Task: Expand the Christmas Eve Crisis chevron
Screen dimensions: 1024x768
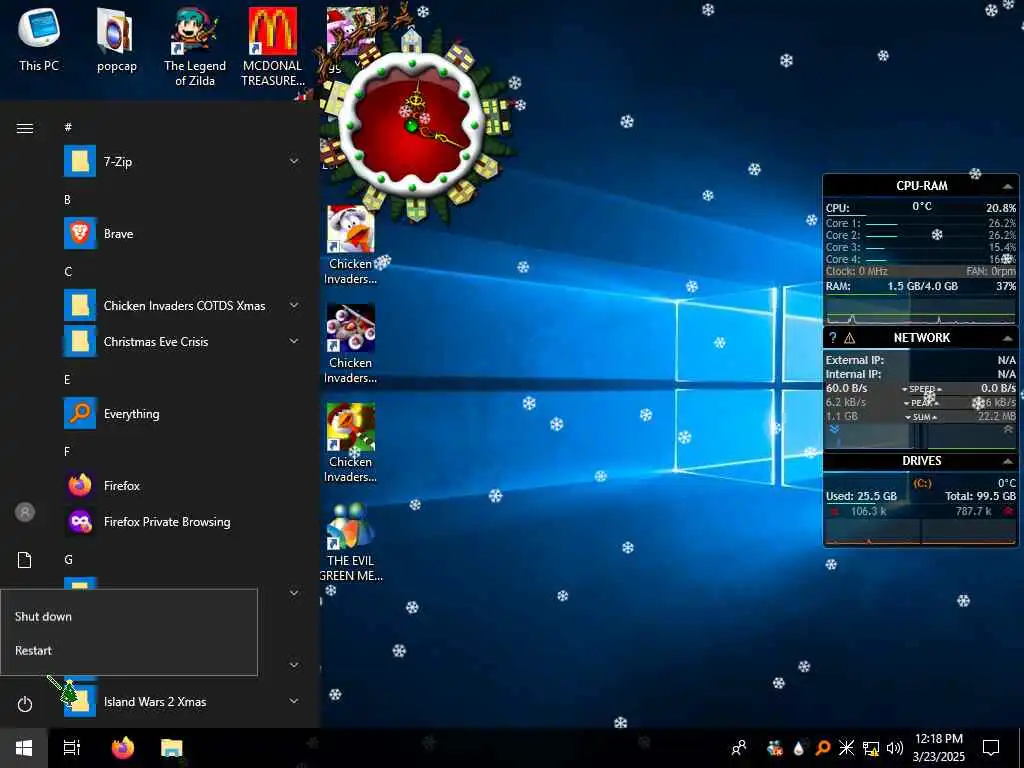Action: coord(294,341)
